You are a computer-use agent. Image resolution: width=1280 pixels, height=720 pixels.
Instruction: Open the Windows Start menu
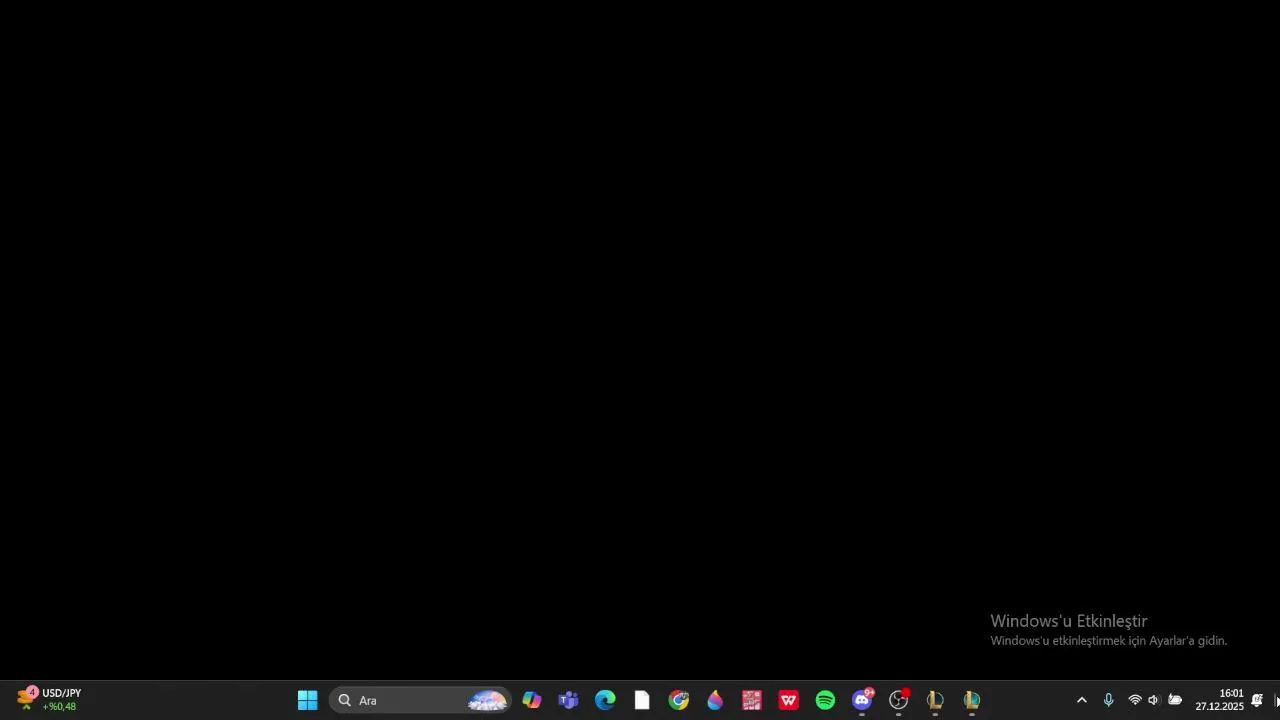[307, 700]
